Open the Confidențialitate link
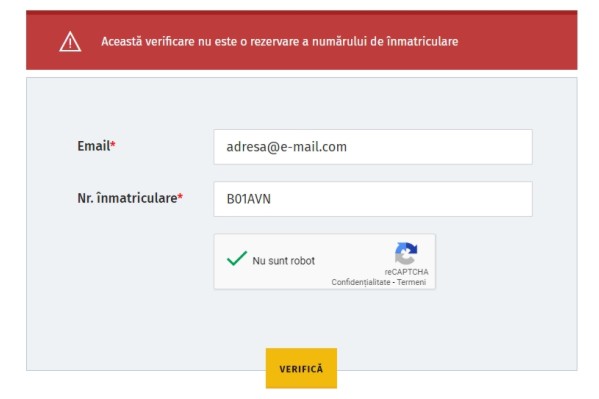 (x=361, y=282)
